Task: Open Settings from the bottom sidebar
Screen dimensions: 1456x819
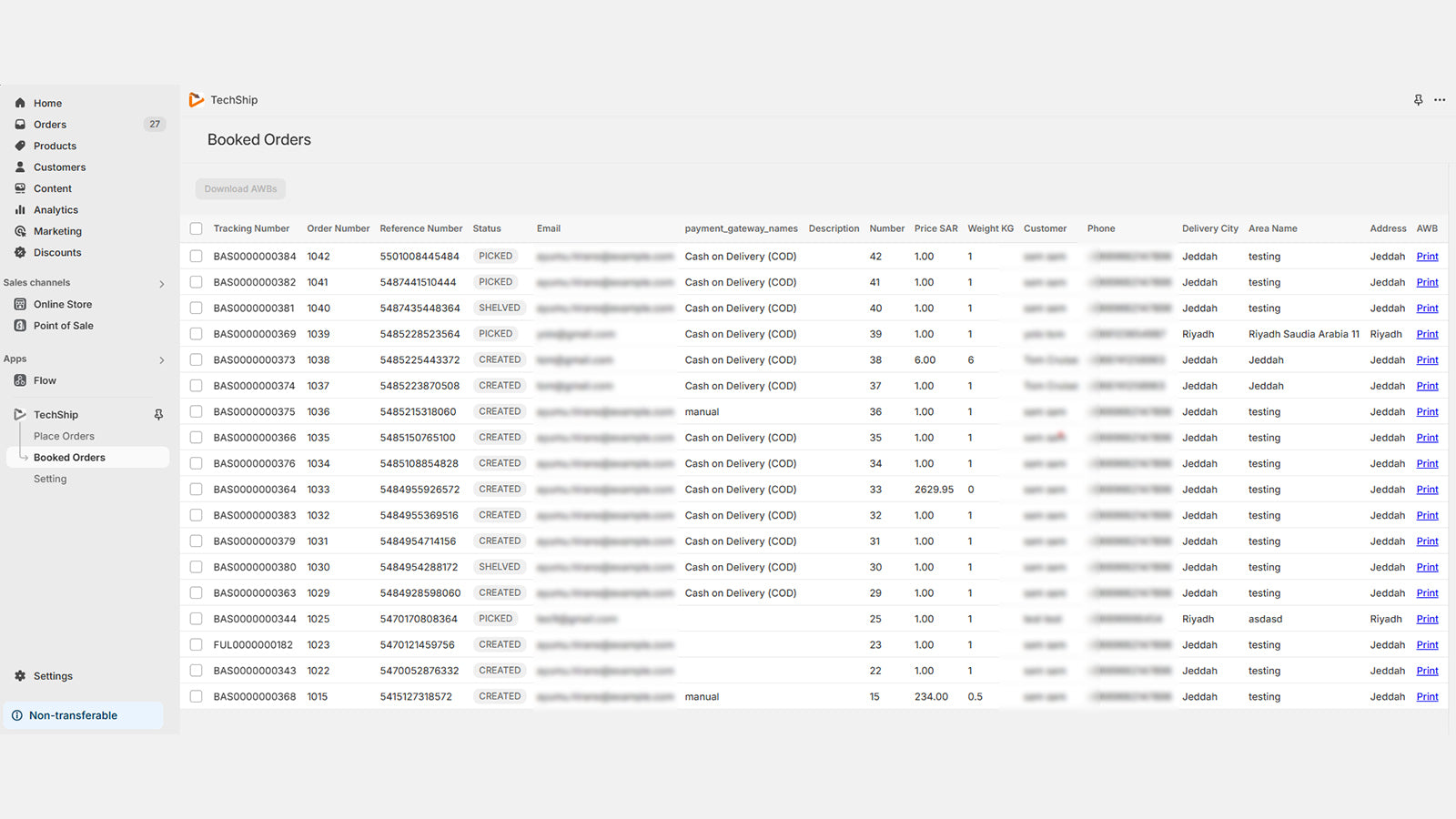Action: pyautogui.click(x=52, y=676)
